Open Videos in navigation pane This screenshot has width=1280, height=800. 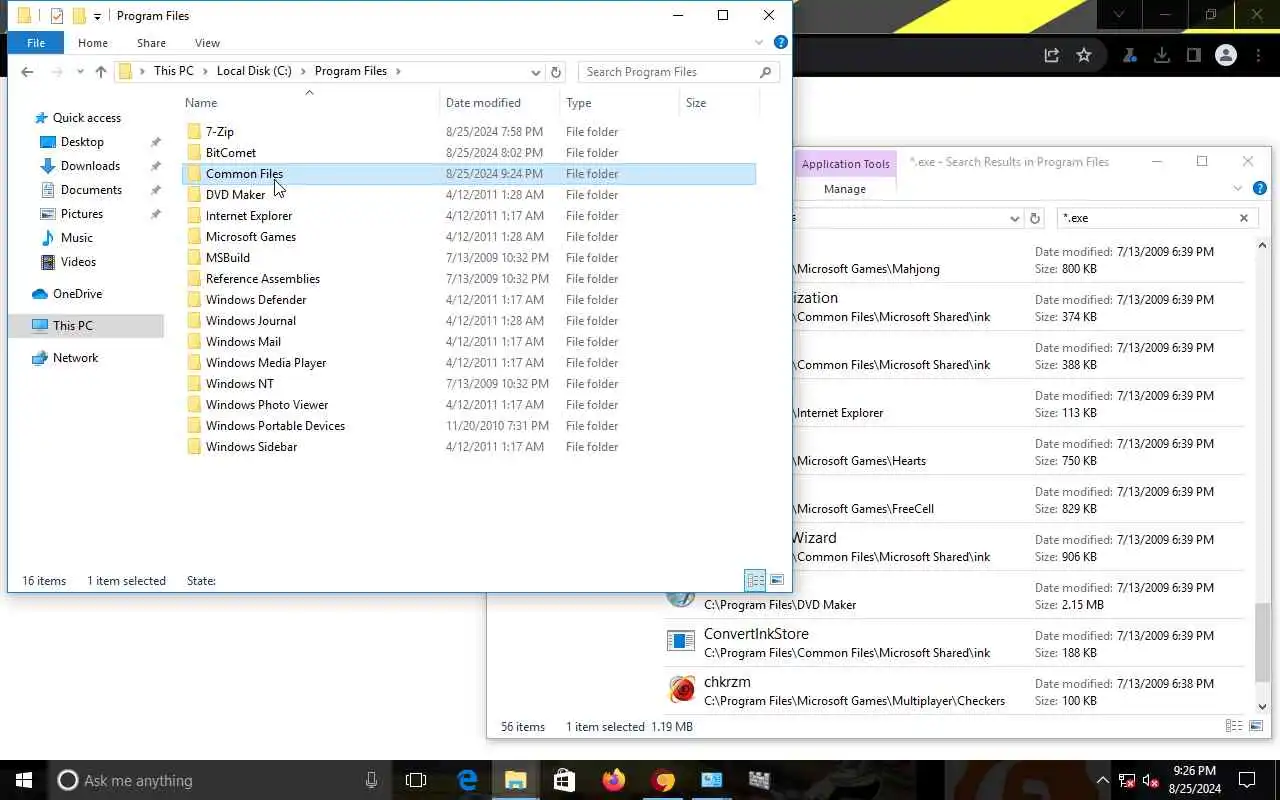click(79, 262)
